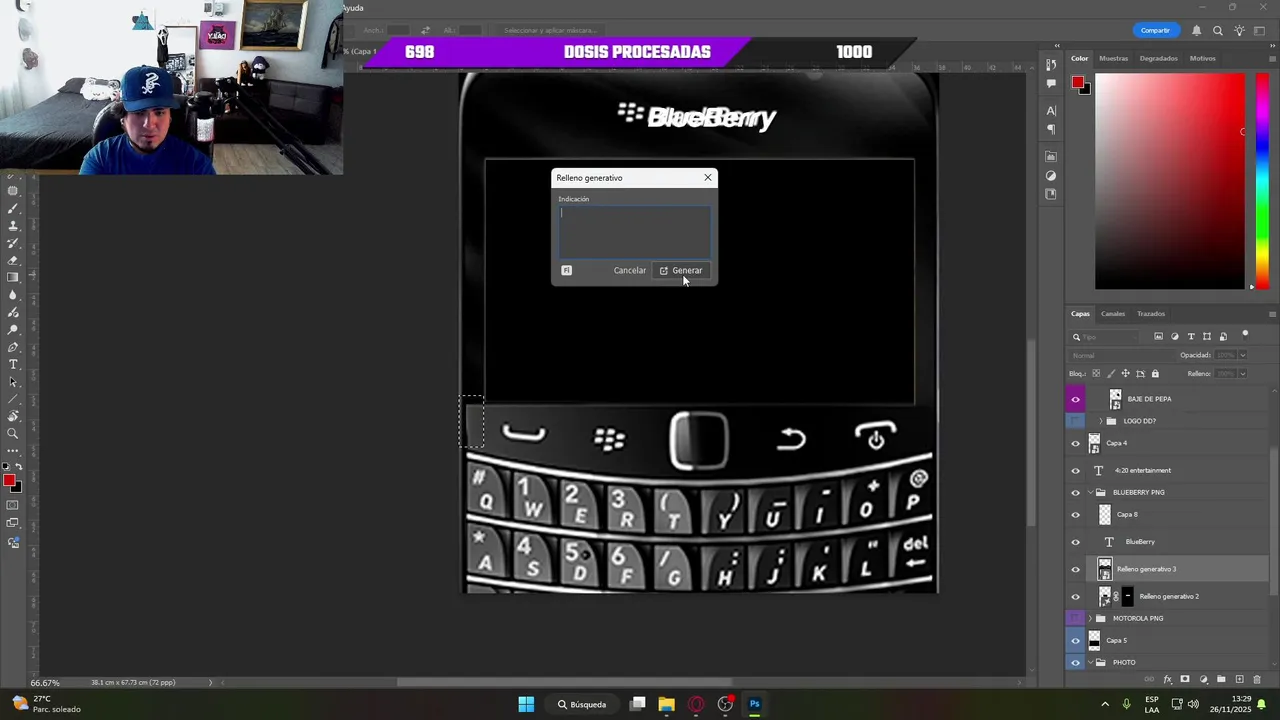
Task: Switch to the Canales tab
Action: pyautogui.click(x=1113, y=314)
